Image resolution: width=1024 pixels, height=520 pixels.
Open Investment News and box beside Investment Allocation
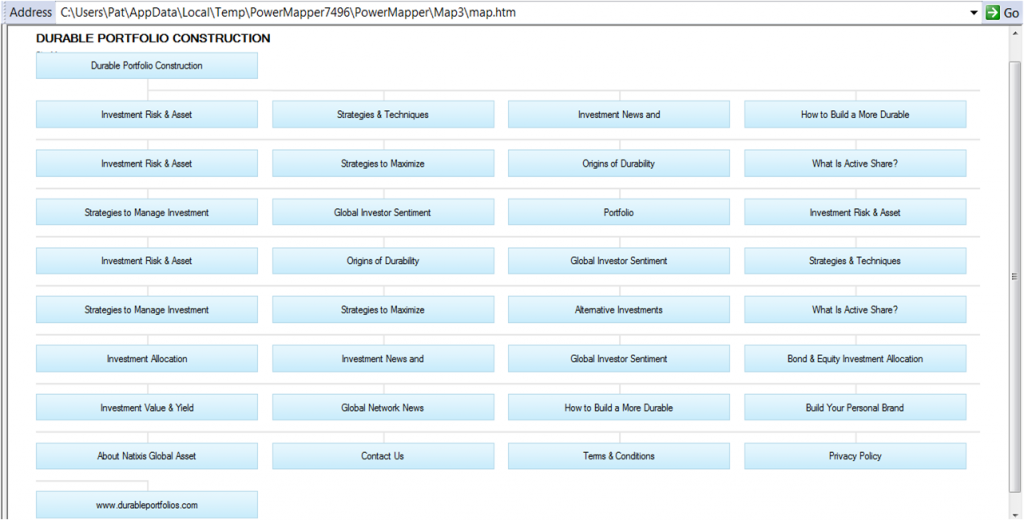coord(383,359)
